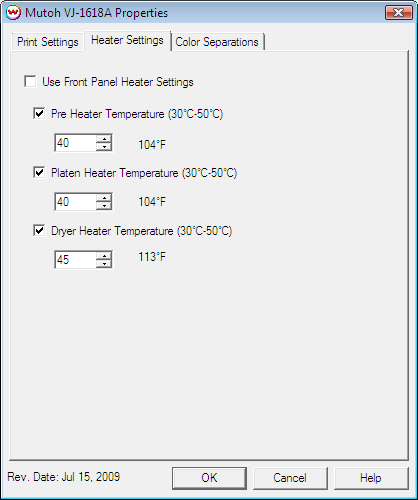This screenshot has height=500, width=418.
Task: Increase Pre Heater temperature with up arrow
Action: (x=104, y=139)
